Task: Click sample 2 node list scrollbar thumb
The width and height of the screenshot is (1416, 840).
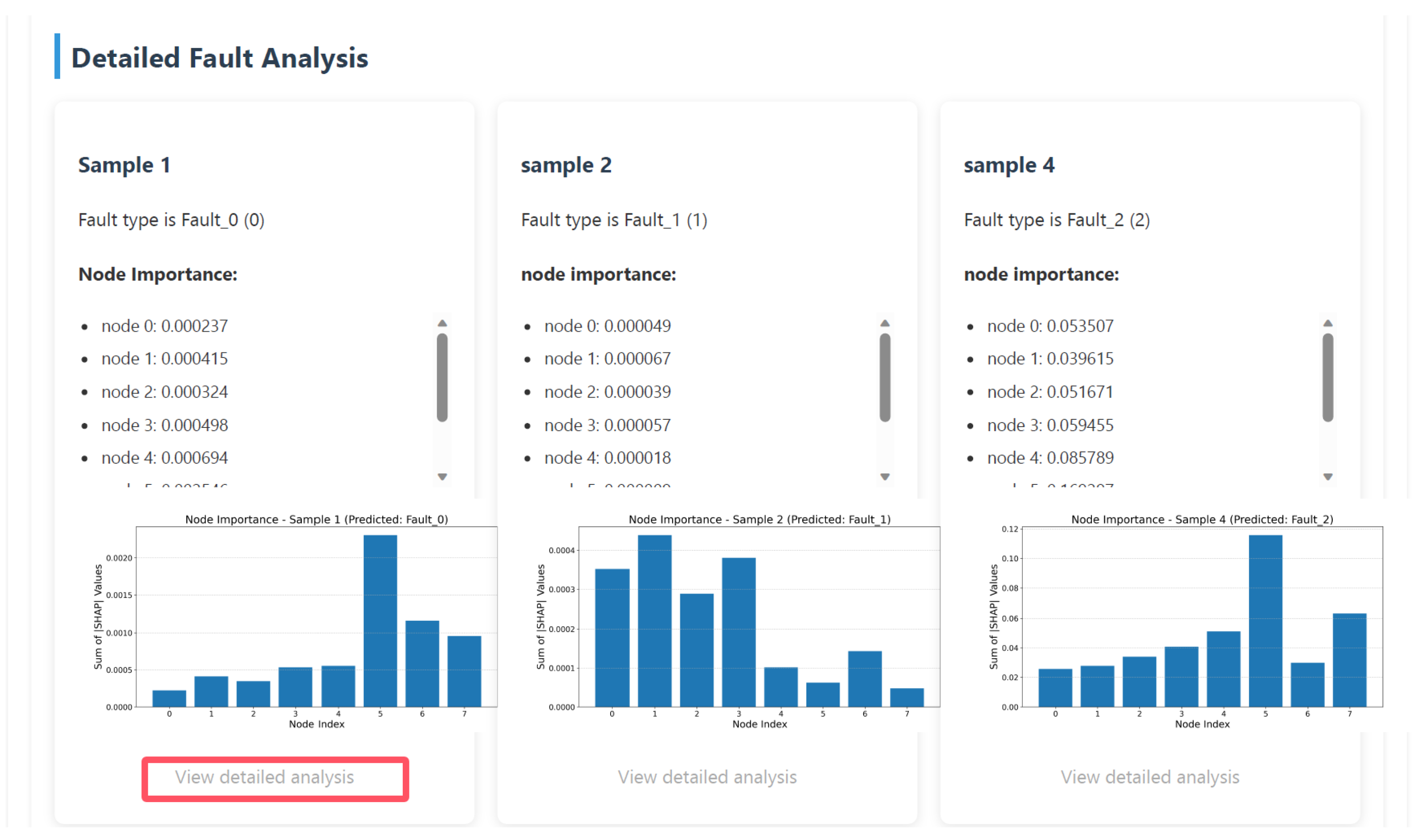Action: point(885,378)
